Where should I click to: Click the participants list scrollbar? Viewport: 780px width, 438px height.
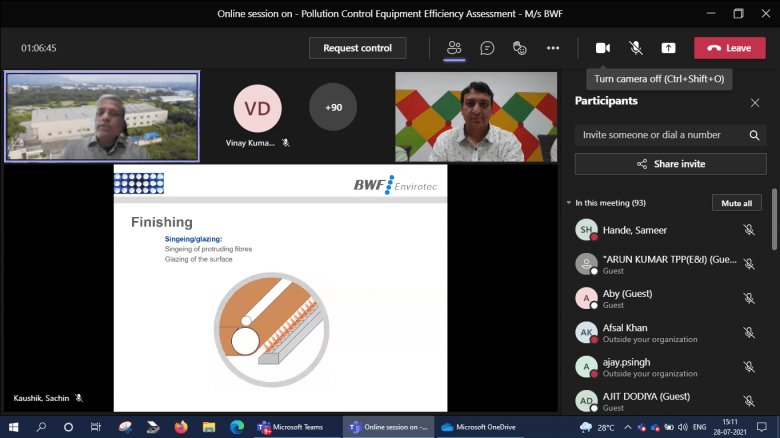774,220
